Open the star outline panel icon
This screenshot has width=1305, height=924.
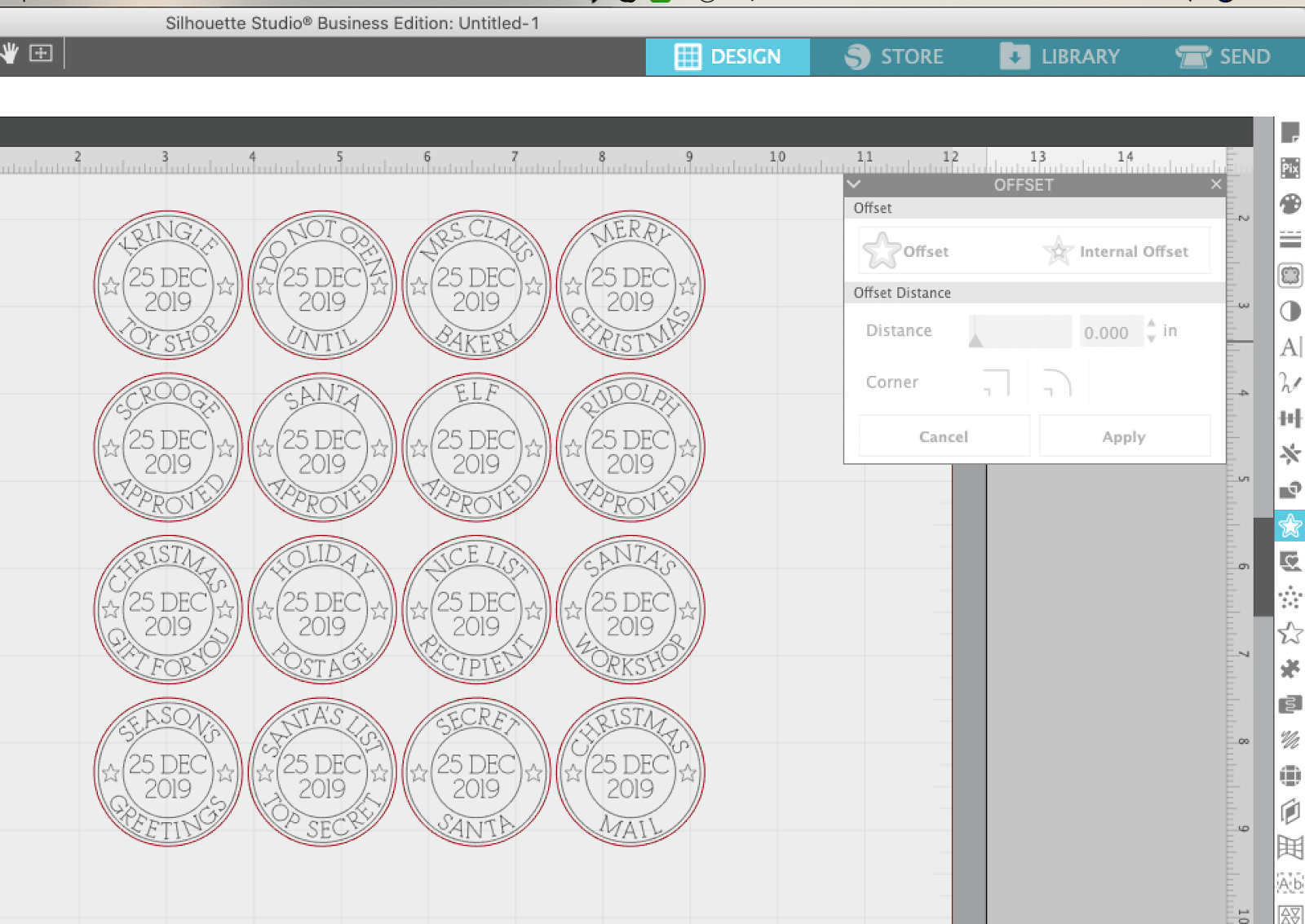(x=1290, y=633)
